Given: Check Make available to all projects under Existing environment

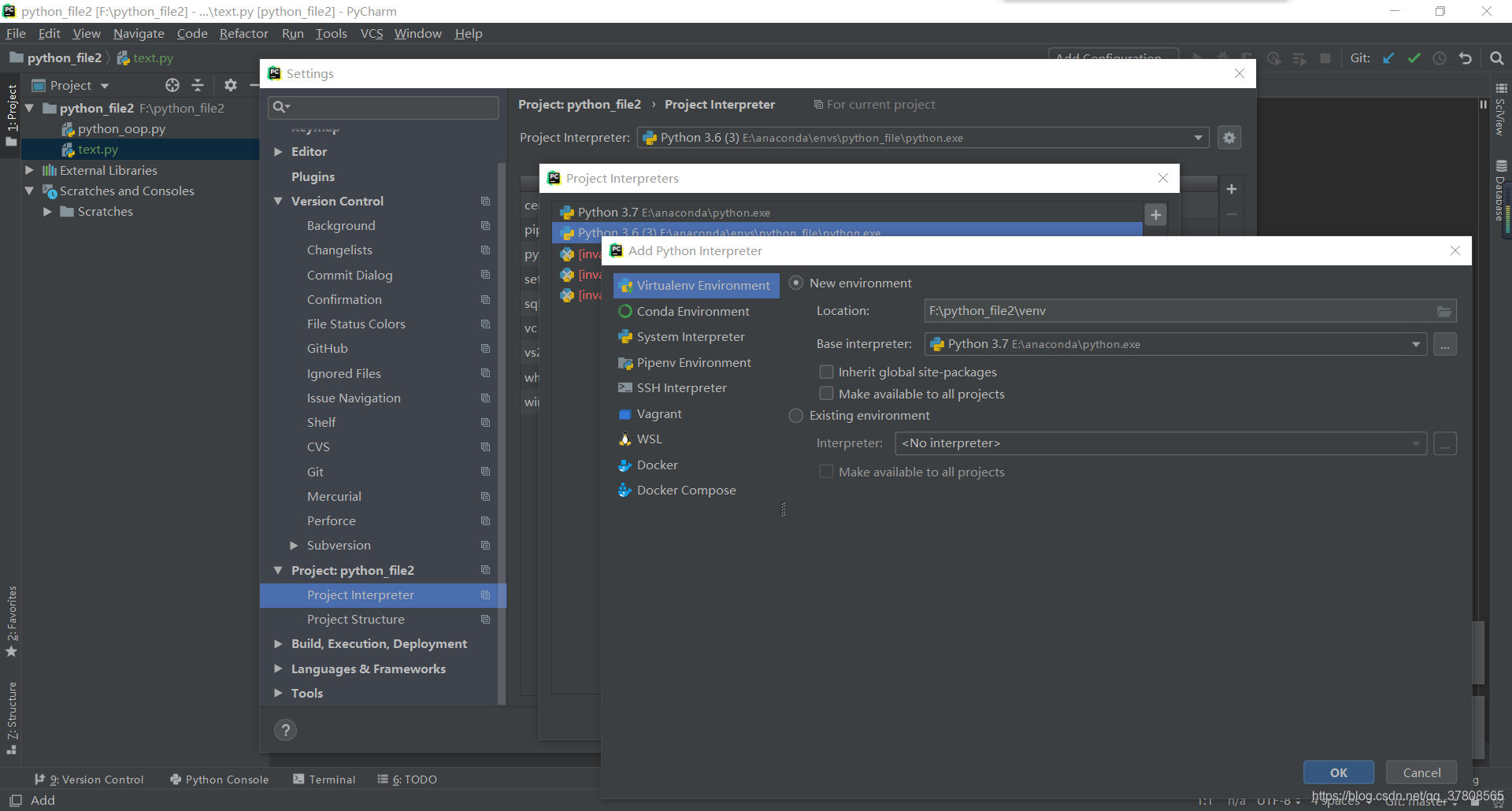Looking at the screenshot, I should pos(826,472).
